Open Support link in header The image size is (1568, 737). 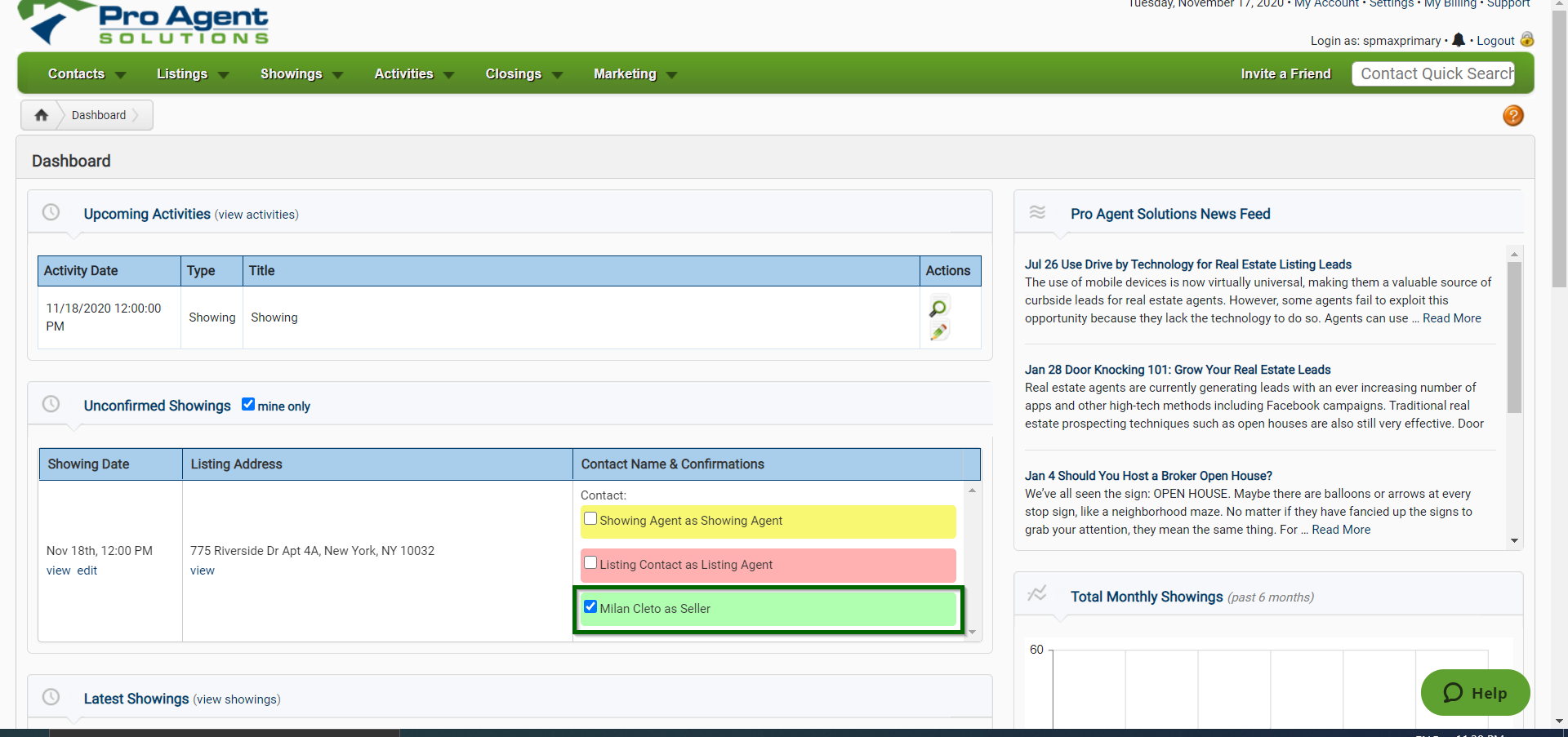click(1508, 4)
